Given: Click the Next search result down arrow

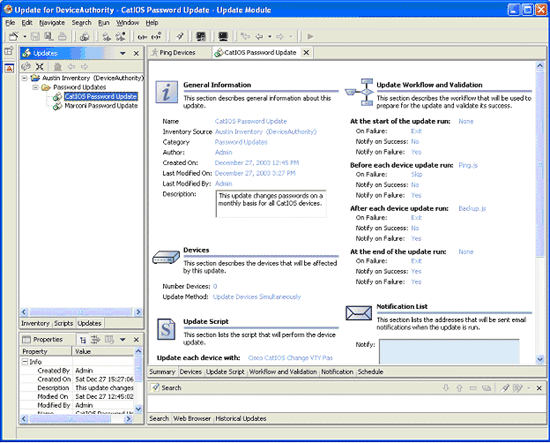Looking at the screenshot, I should click(x=446, y=388).
